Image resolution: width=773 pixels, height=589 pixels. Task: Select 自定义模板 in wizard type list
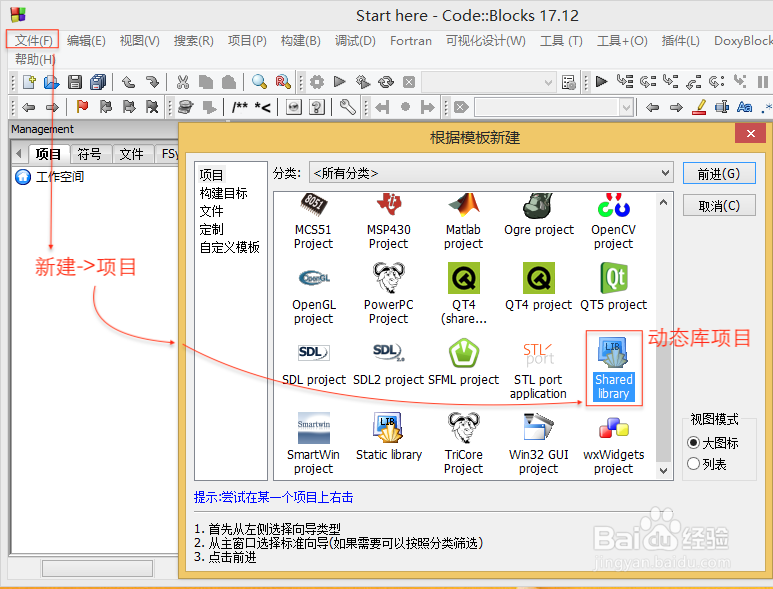click(x=229, y=247)
